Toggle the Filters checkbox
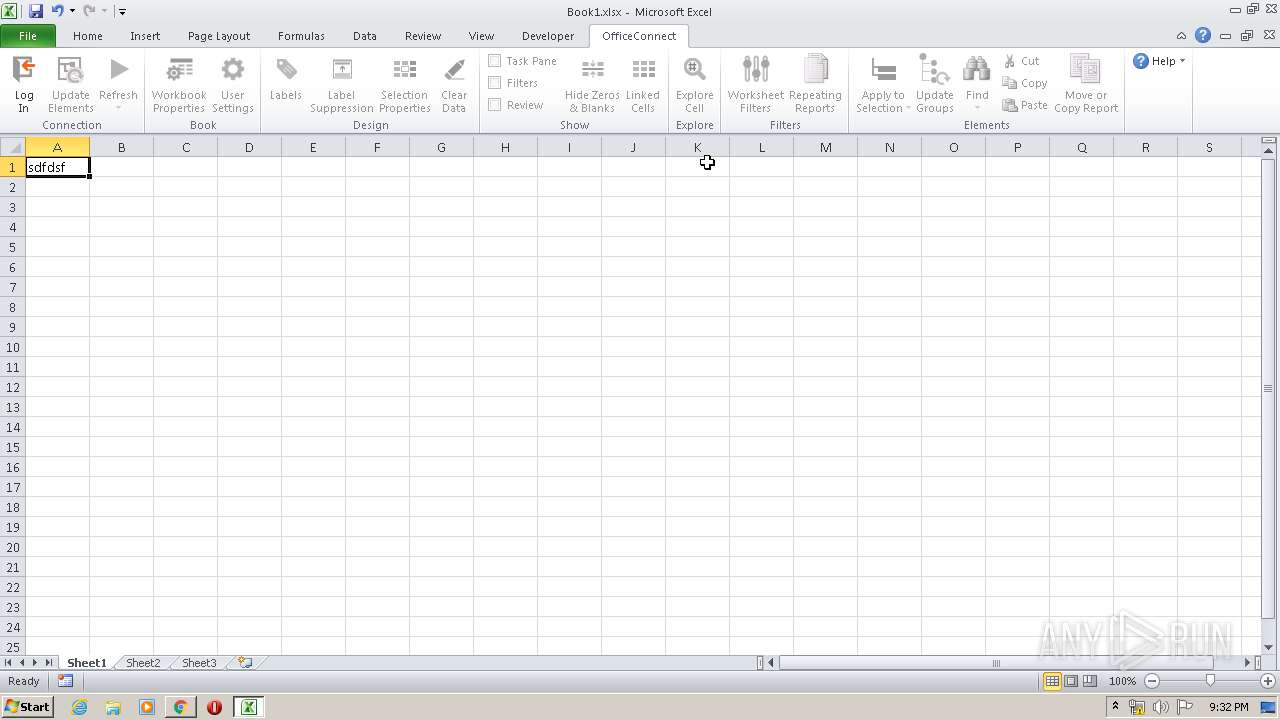The width and height of the screenshot is (1280, 720). [x=494, y=83]
